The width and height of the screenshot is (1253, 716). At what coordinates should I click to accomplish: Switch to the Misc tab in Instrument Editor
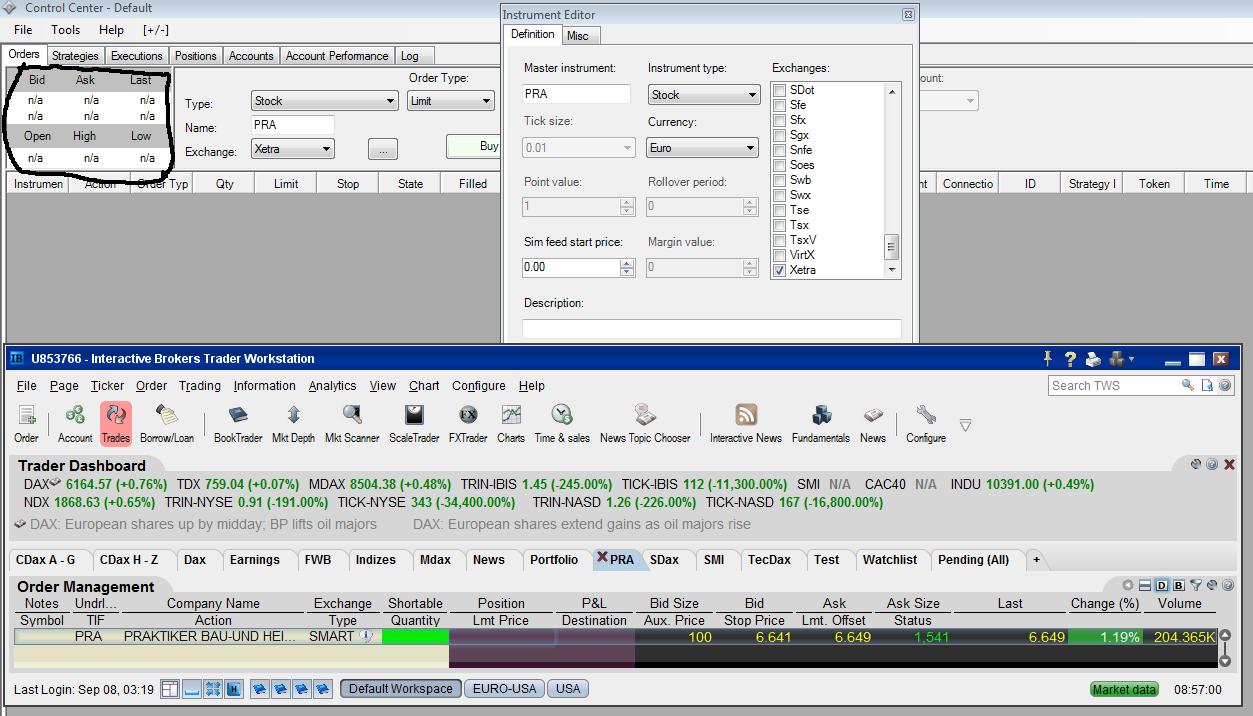point(578,36)
